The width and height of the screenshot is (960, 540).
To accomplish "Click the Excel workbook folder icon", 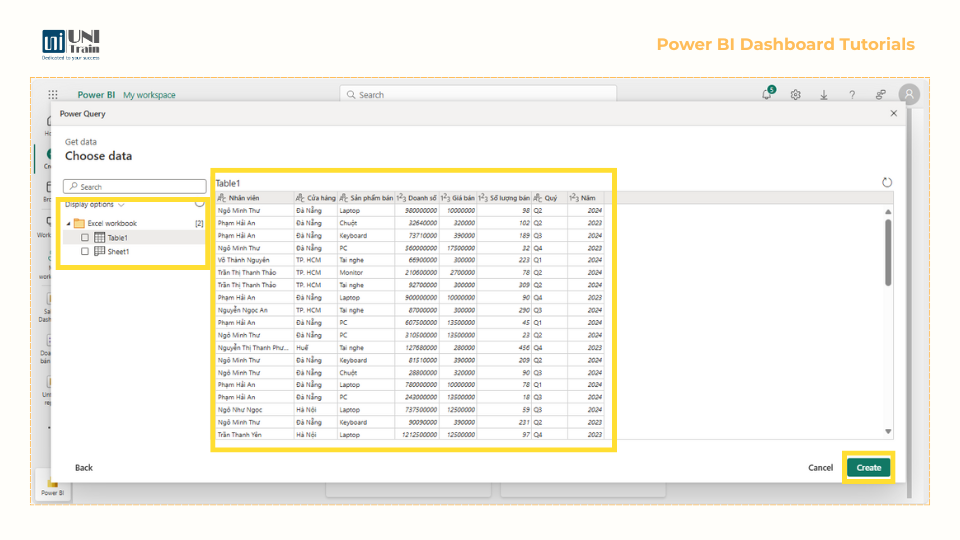I will click(x=79, y=223).
